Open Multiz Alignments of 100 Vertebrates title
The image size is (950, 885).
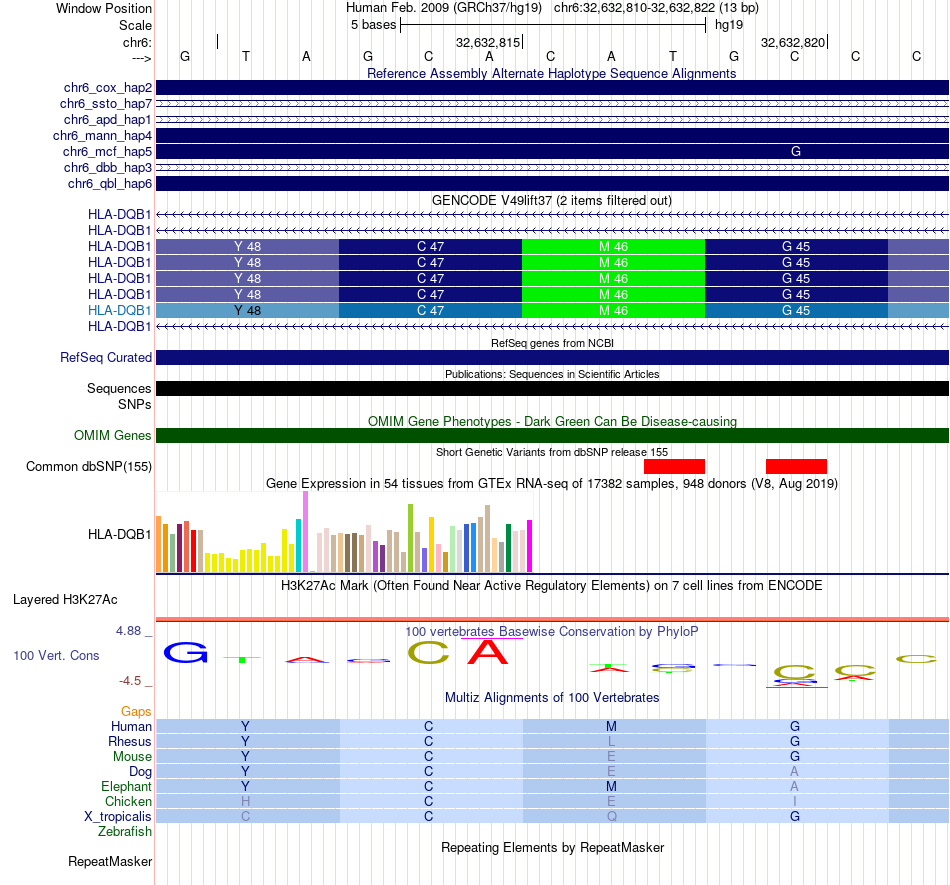pos(552,698)
